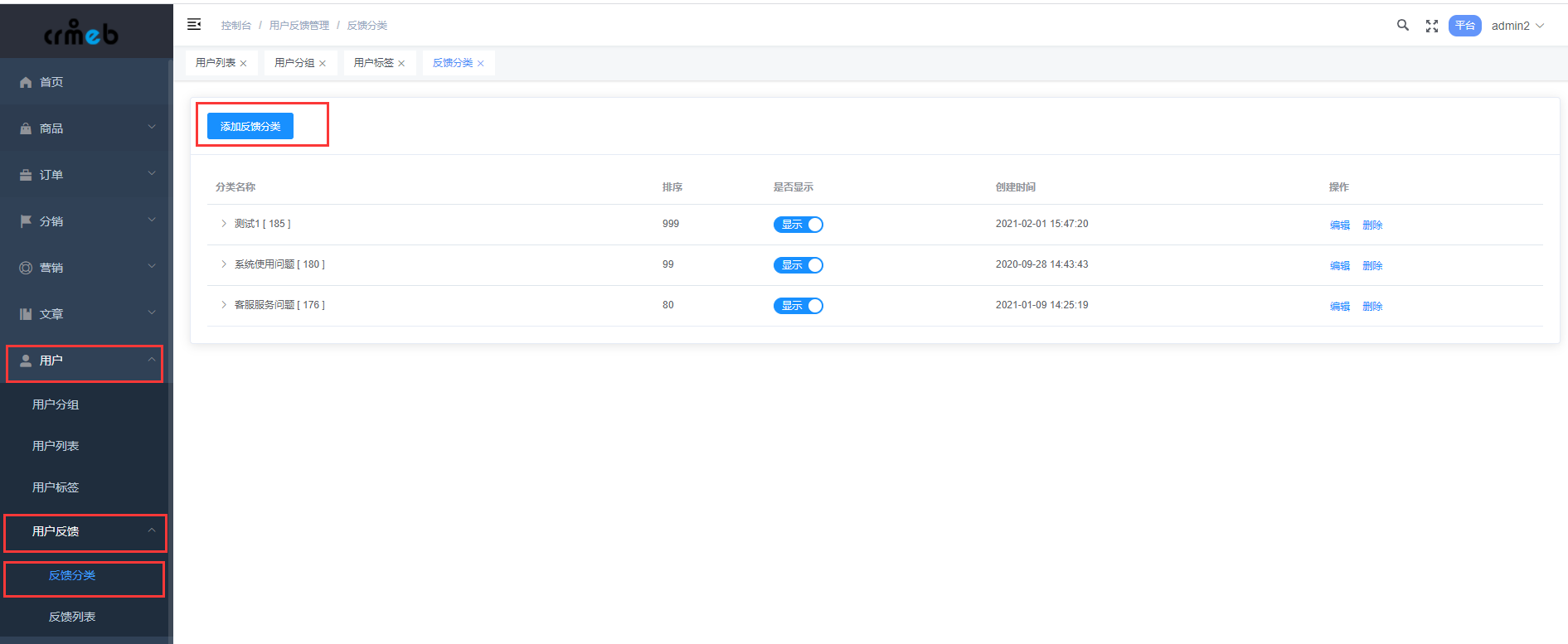This screenshot has height=644, width=1568.
Task: Click the 创建时间 column header
Action: pos(1016,187)
